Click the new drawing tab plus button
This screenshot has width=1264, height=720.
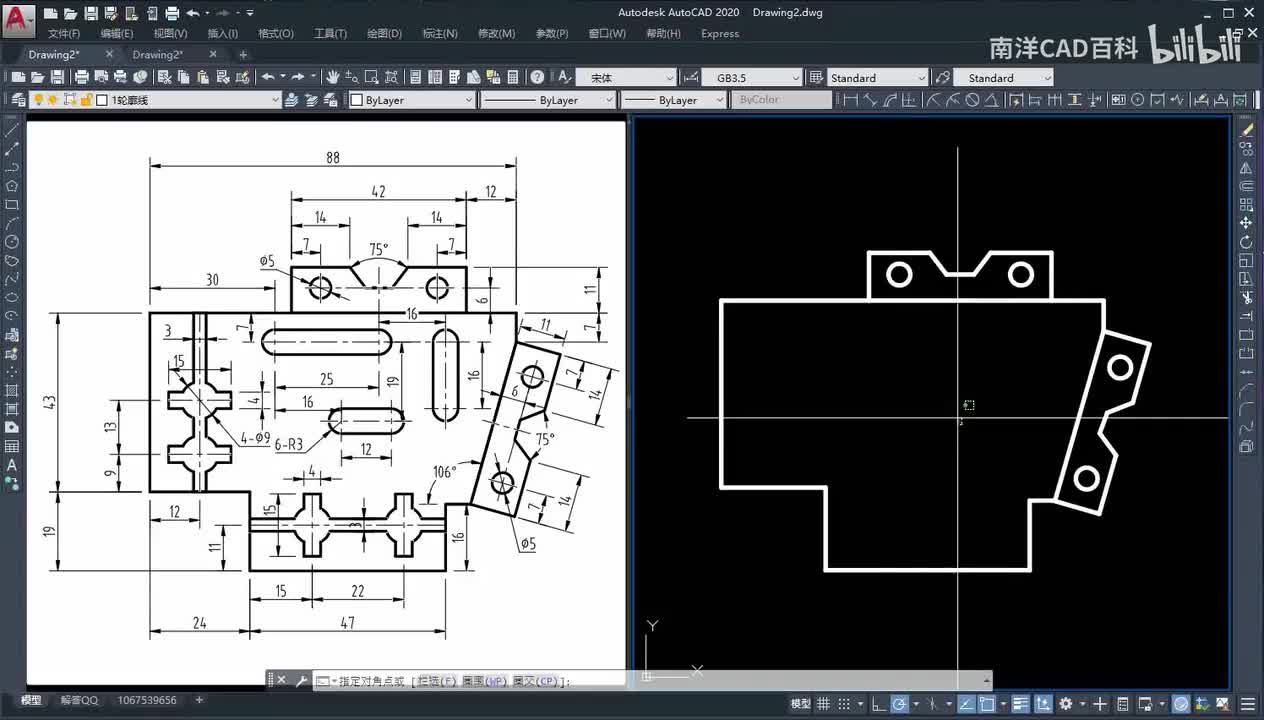(x=243, y=55)
